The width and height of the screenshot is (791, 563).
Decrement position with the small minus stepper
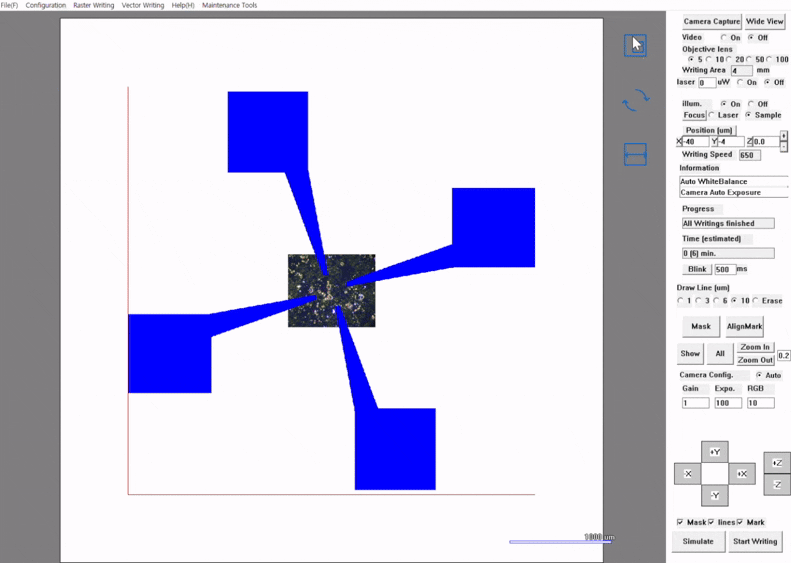click(x=783, y=146)
